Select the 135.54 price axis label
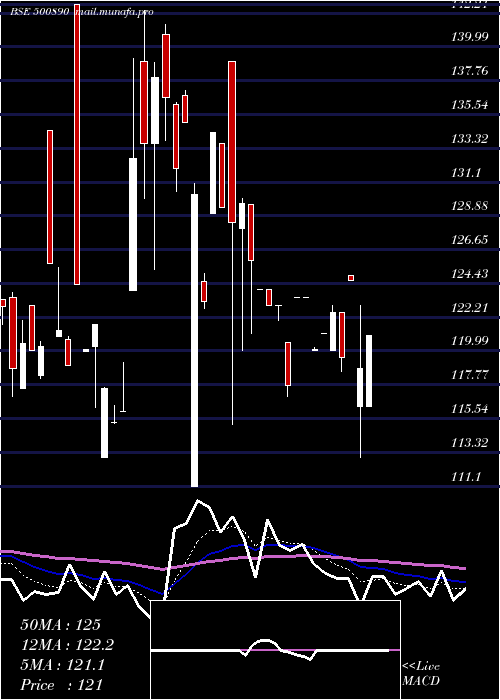 coord(470,105)
